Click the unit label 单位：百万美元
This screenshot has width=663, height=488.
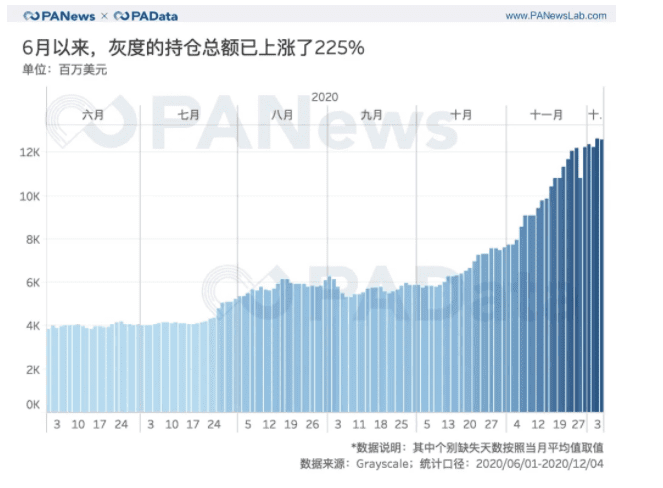(x=64, y=69)
